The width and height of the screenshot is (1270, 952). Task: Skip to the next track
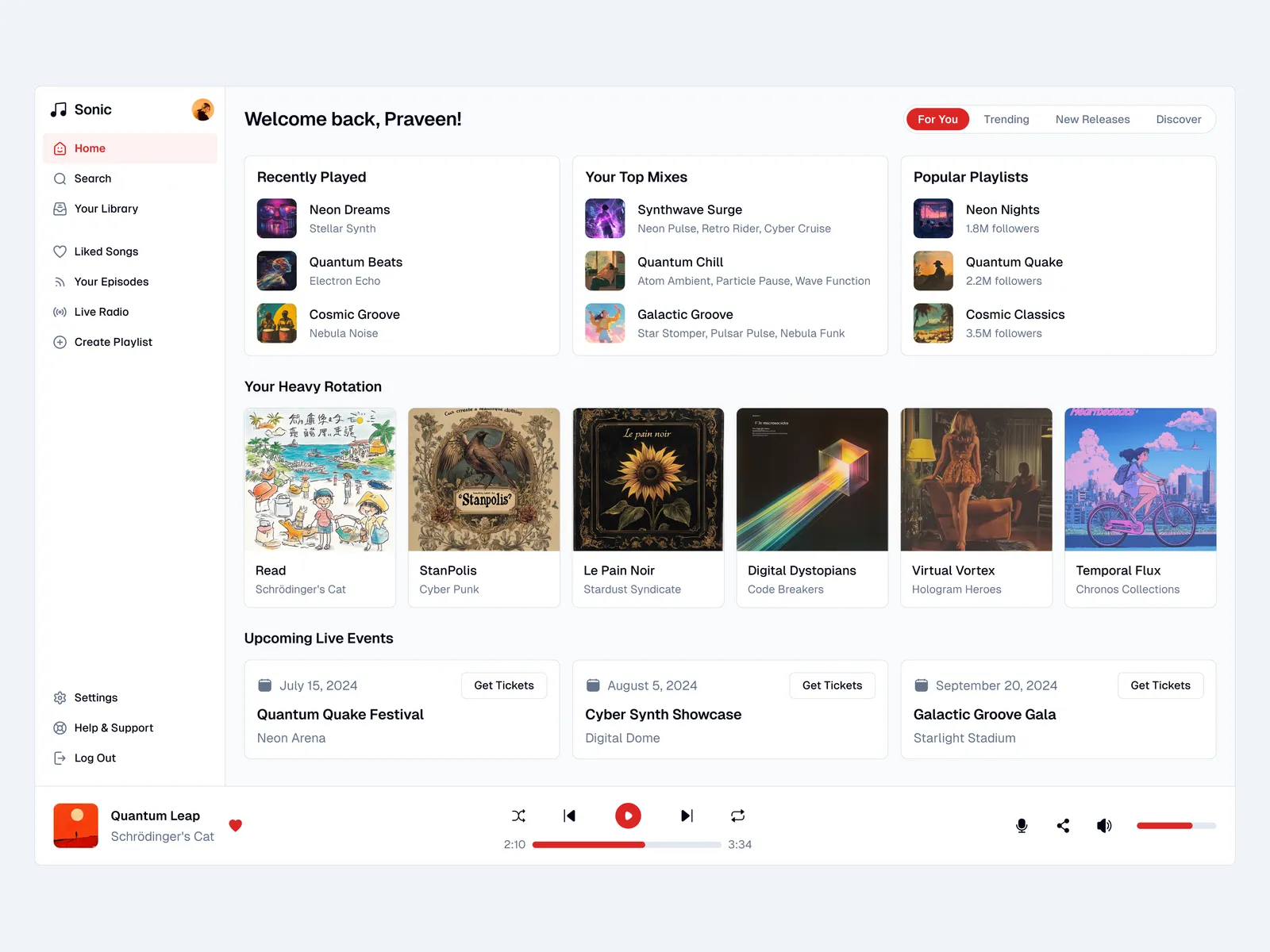click(x=687, y=816)
